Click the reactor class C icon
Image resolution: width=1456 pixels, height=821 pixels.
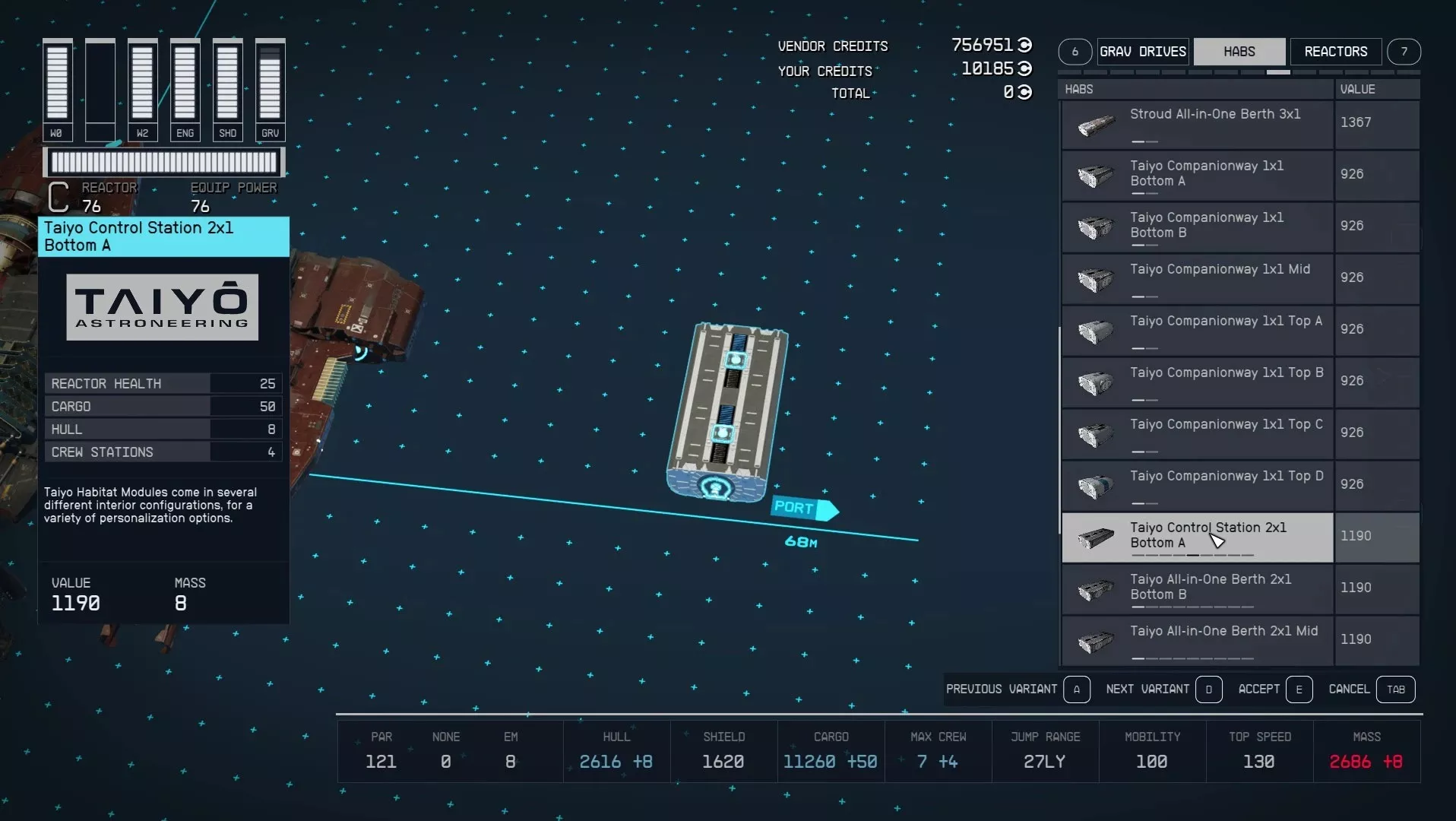click(59, 198)
